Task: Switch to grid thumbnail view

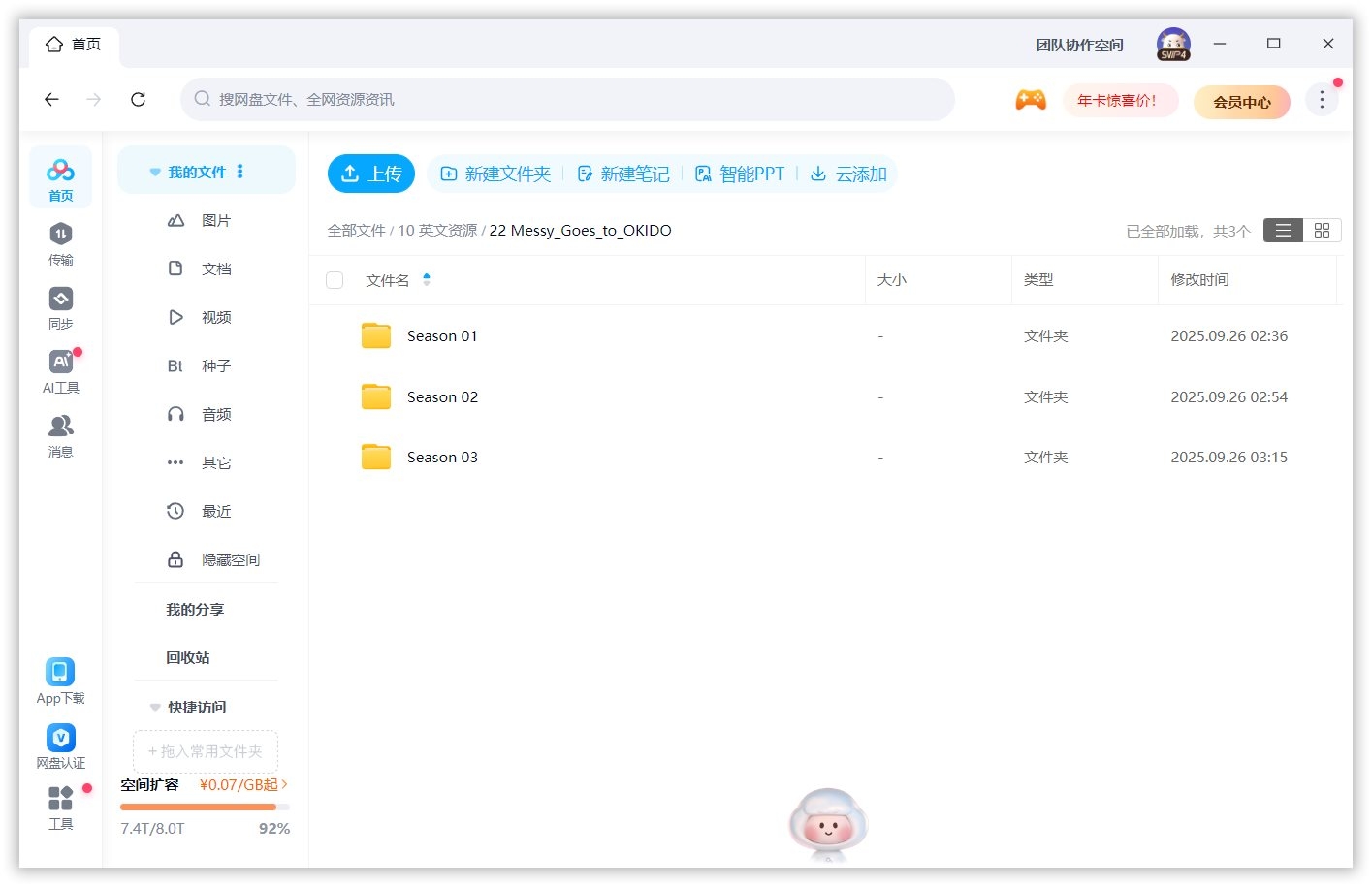Action: tap(1322, 231)
